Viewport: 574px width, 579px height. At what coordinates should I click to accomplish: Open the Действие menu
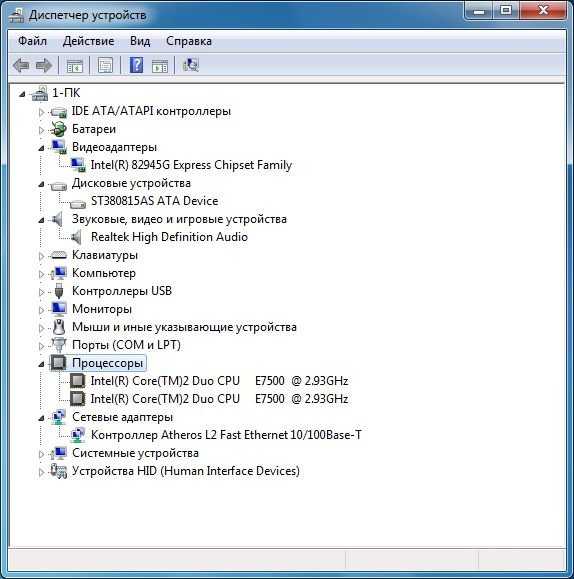pos(88,41)
